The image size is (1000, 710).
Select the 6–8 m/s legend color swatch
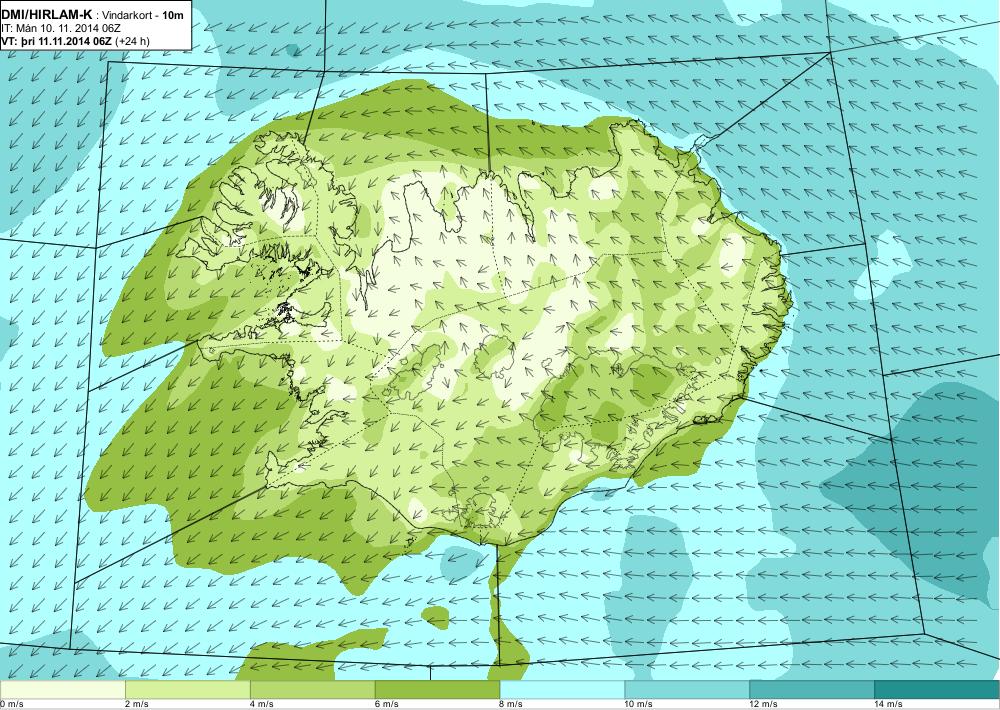coord(438,690)
